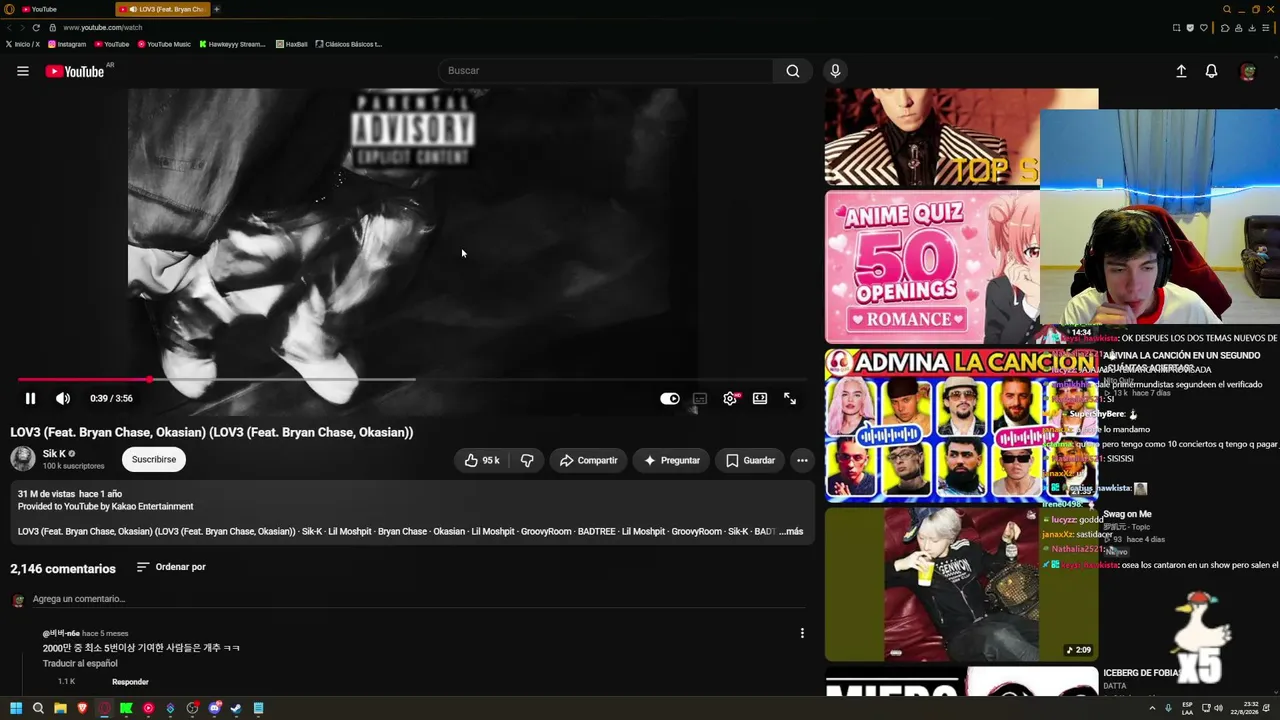Open more actions menu below video

click(x=802, y=460)
